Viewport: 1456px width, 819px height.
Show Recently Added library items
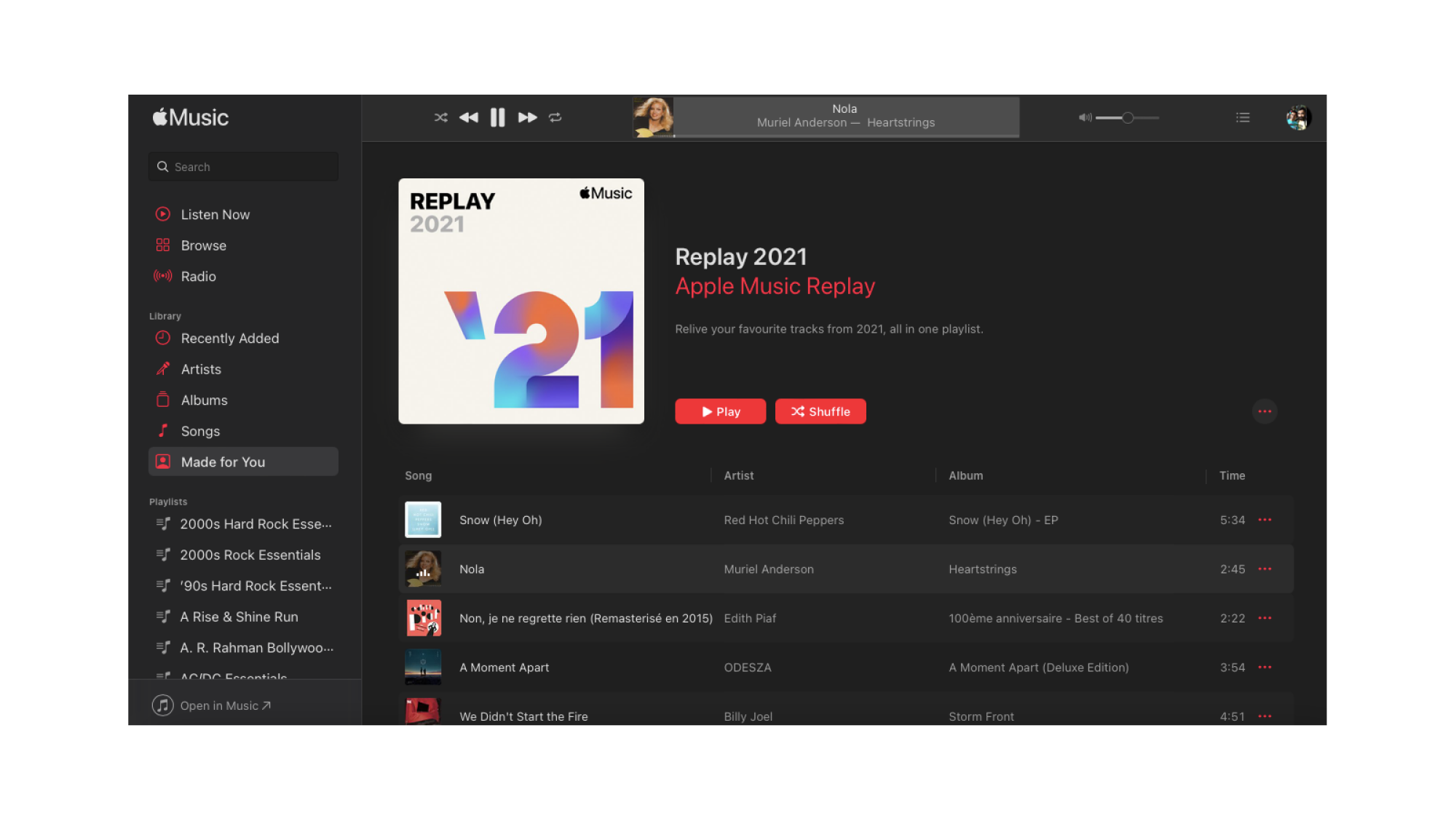243,338
